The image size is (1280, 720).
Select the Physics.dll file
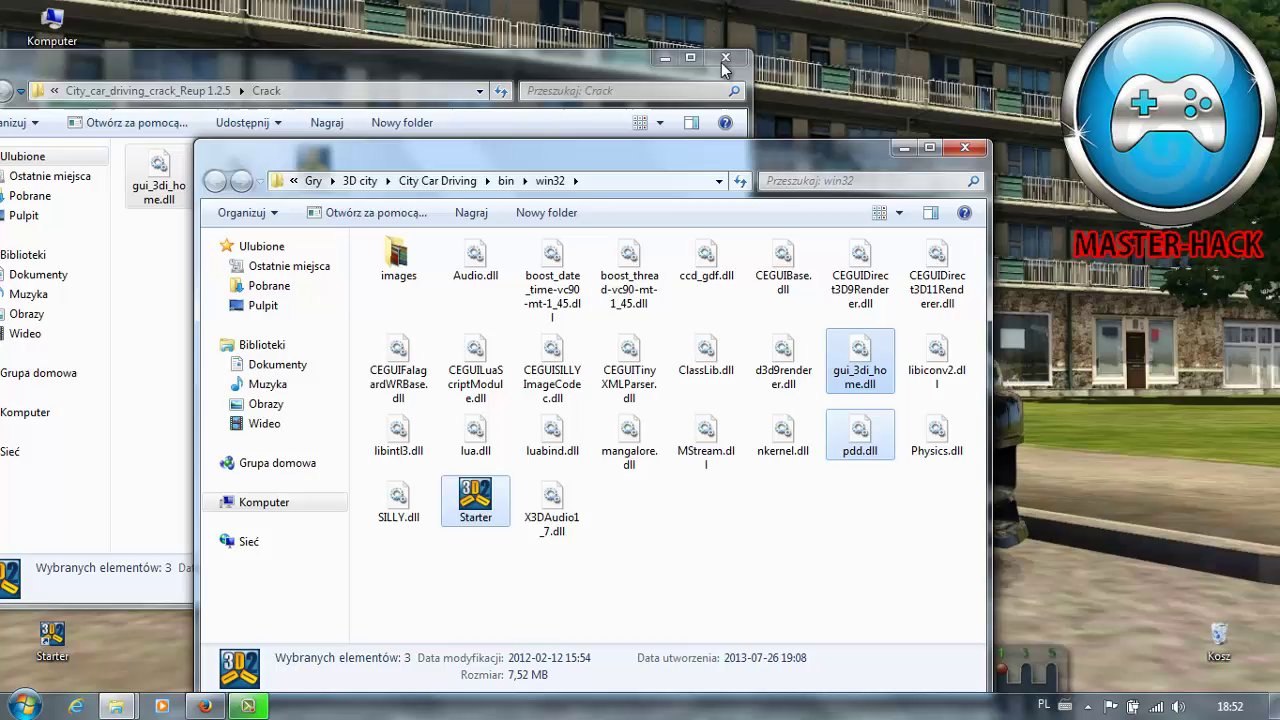937,437
